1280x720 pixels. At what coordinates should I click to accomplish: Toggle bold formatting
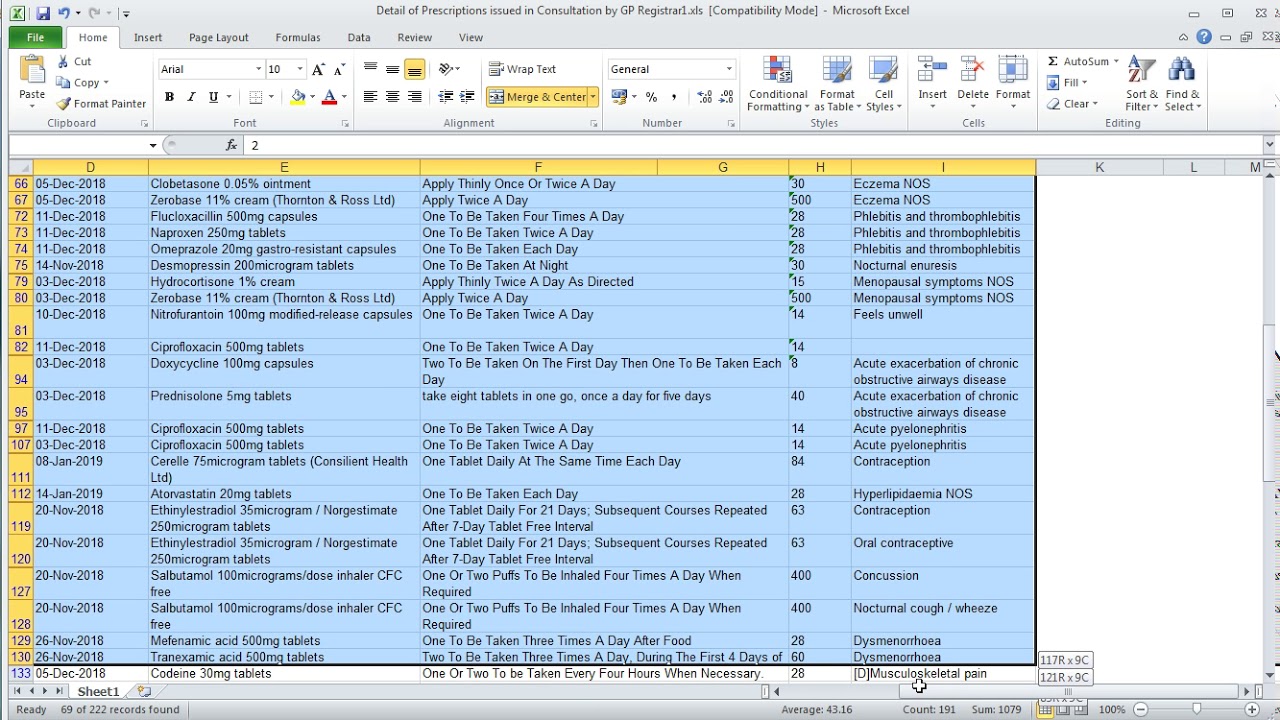click(x=169, y=97)
